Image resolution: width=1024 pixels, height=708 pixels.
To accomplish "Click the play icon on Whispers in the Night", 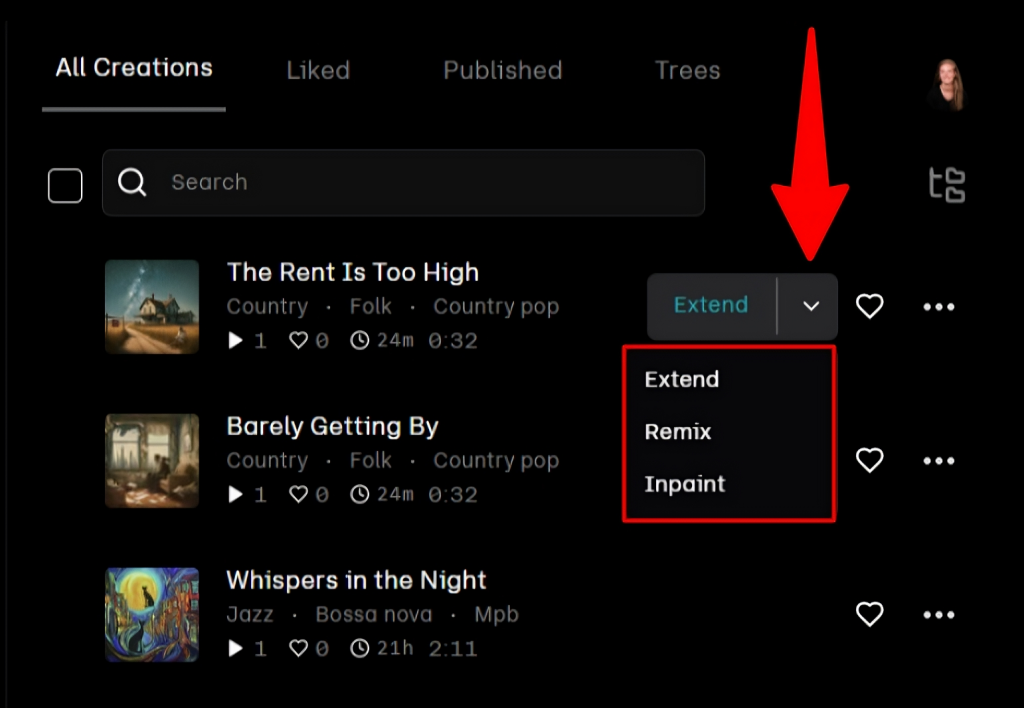I will (234, 648).
